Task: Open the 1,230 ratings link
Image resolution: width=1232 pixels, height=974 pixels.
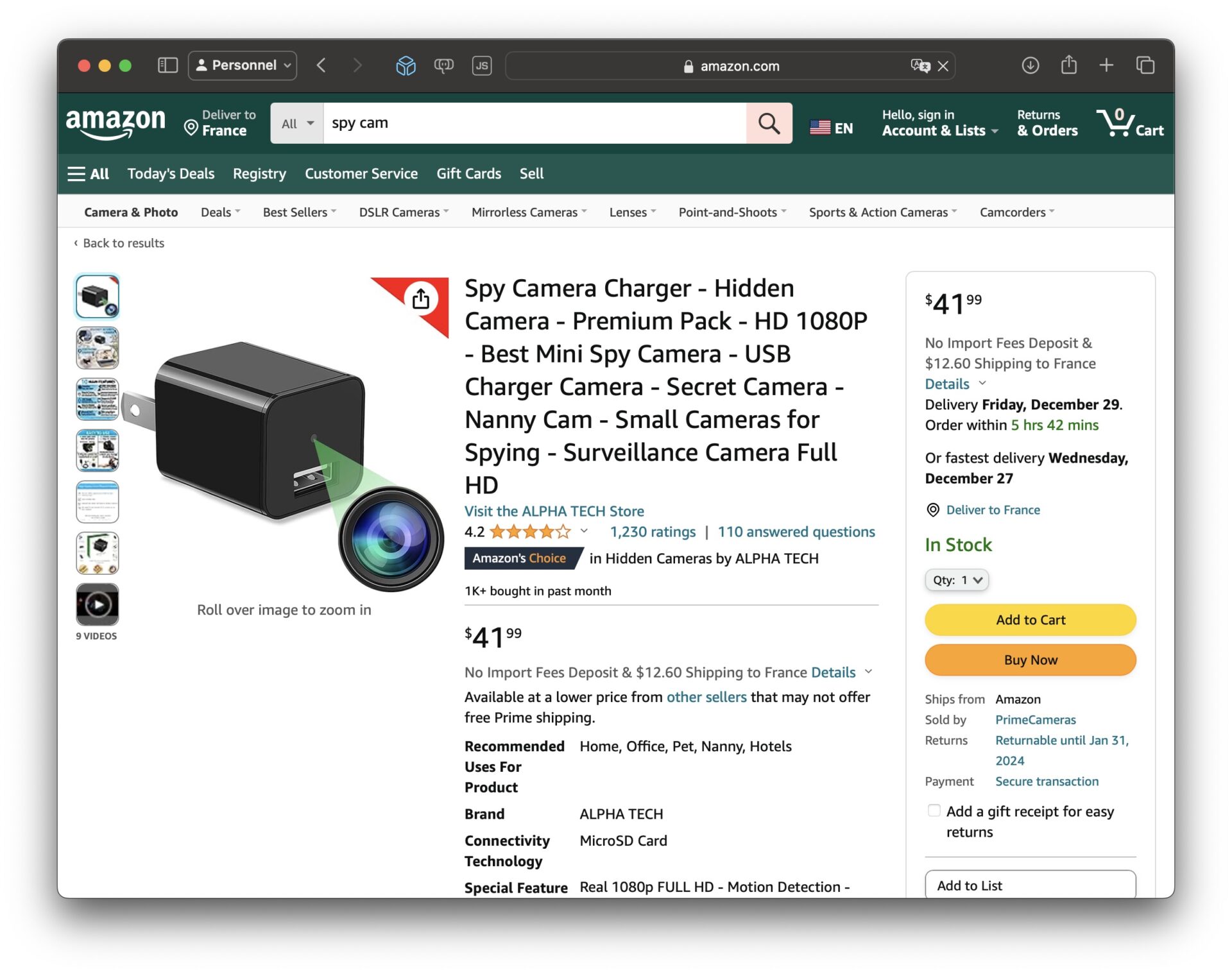Action: (x=653, y=532)
